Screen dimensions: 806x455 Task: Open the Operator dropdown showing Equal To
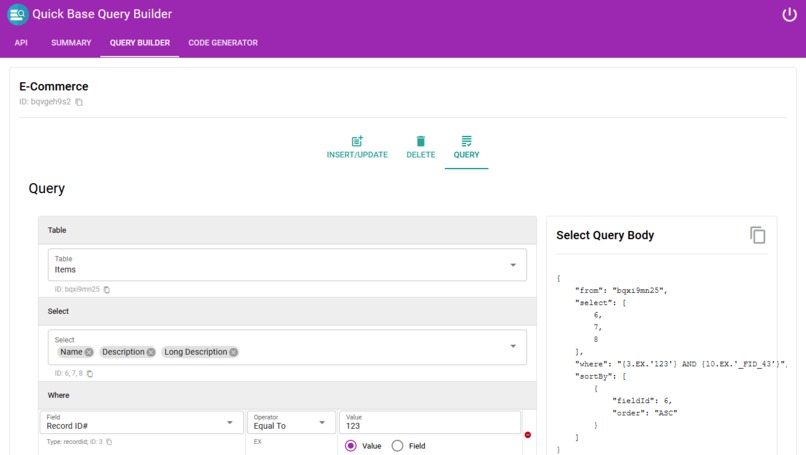pos(291,422)
